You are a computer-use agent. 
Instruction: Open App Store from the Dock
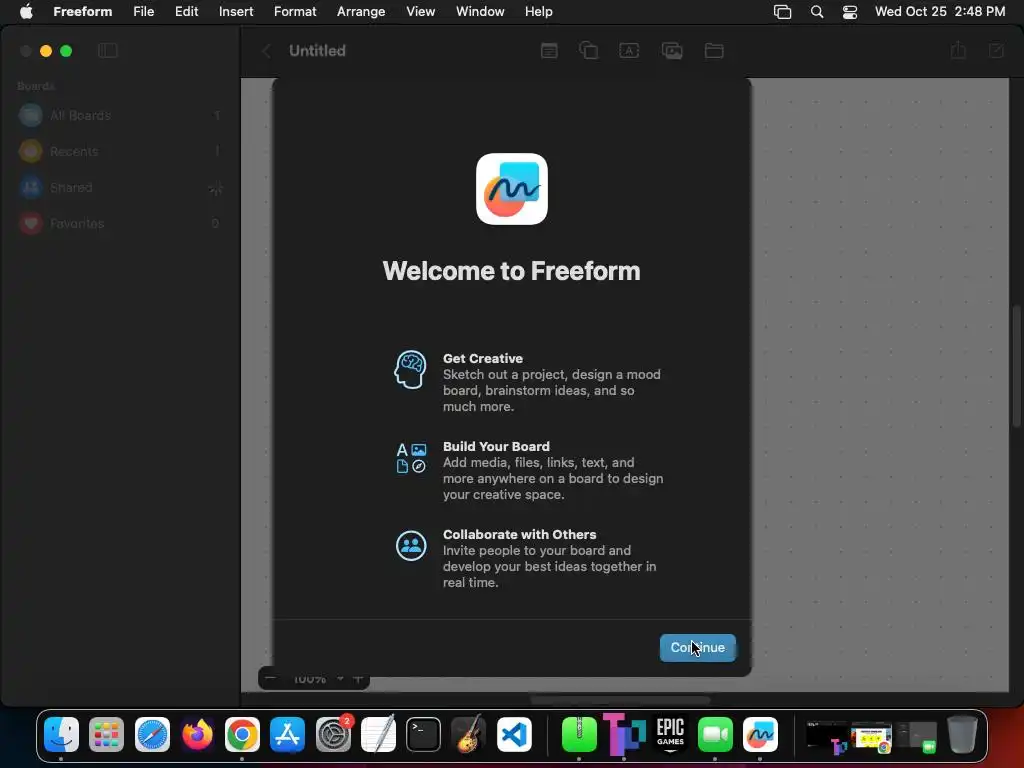[x=287, y=735]
